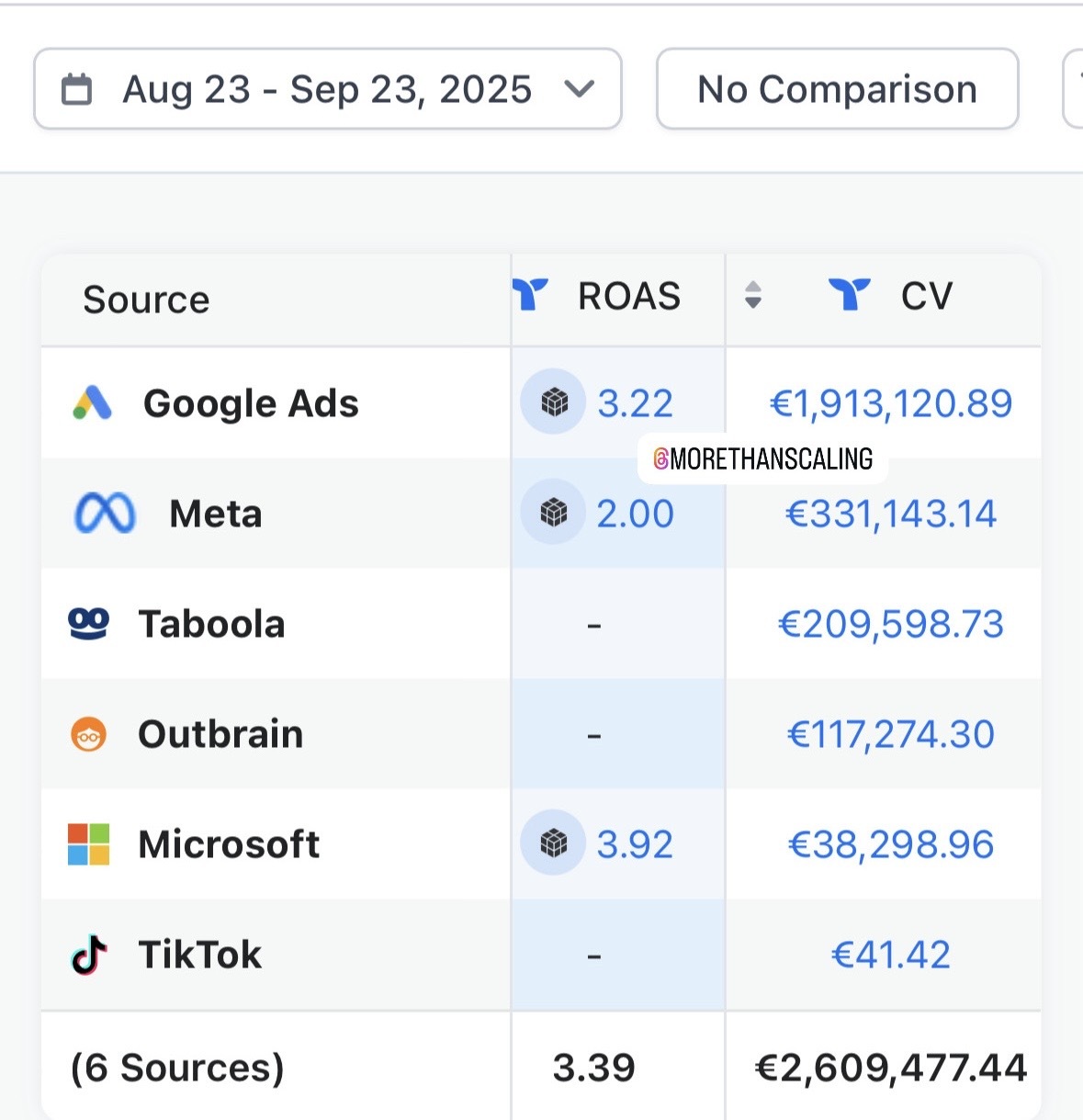Image resolution: width=1083 pixels, height=1120 pixels.
Task: Click the Triple Whale logo beside CV
Action: pos(849,295)
